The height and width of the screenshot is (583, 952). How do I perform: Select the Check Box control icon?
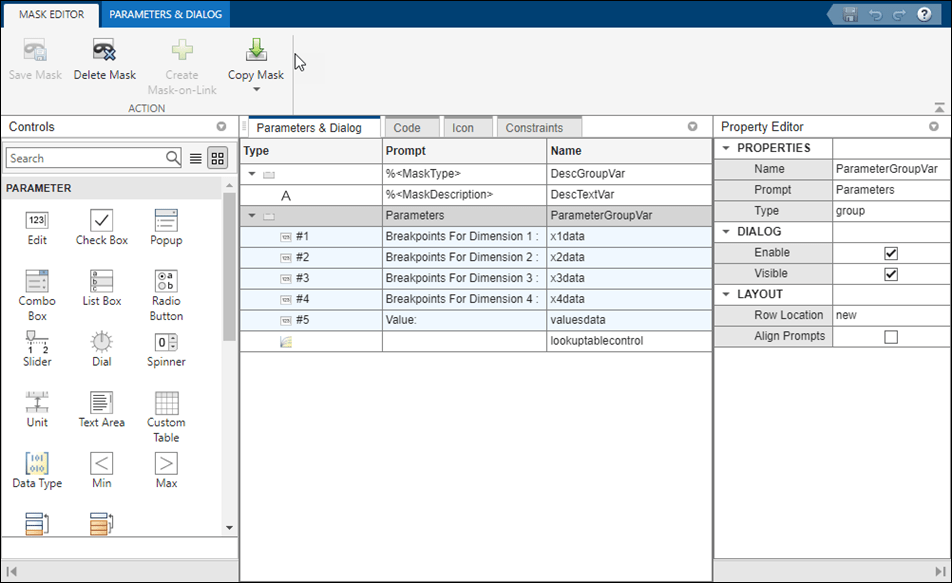point(101,220)
